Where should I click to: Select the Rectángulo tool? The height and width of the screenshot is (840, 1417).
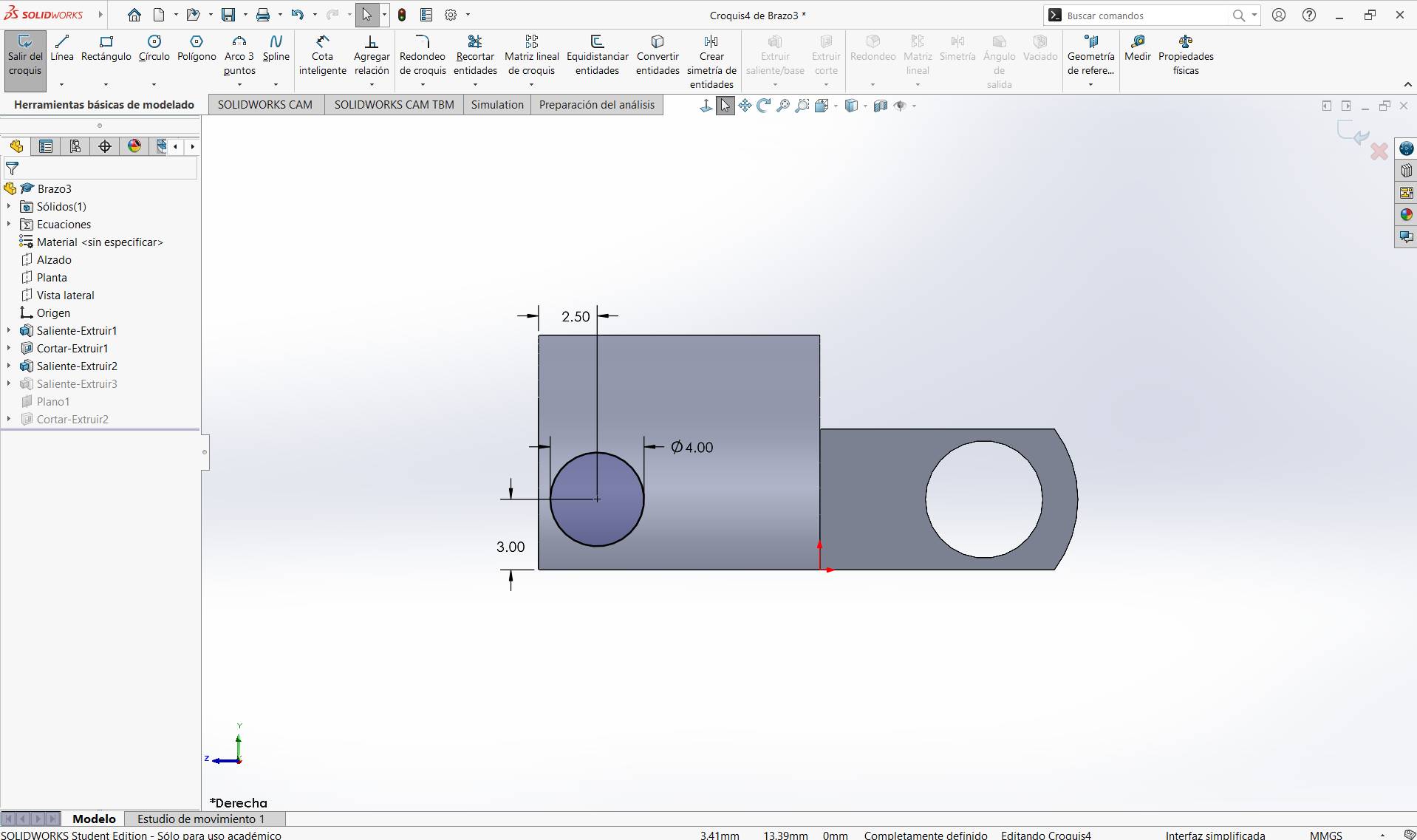click(x=106, y=48)
